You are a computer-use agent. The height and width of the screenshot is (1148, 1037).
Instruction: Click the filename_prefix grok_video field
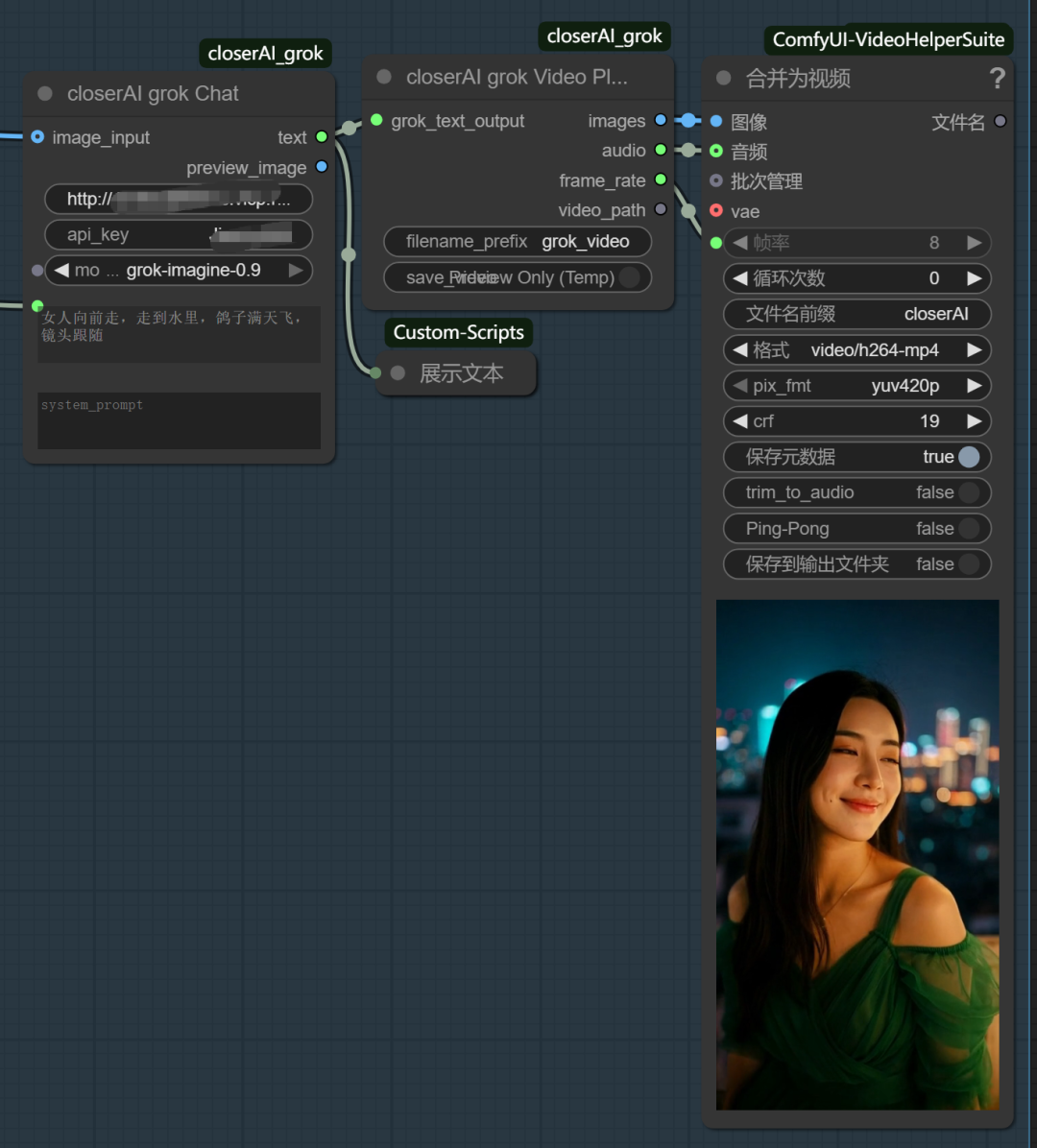coord(518,242)
